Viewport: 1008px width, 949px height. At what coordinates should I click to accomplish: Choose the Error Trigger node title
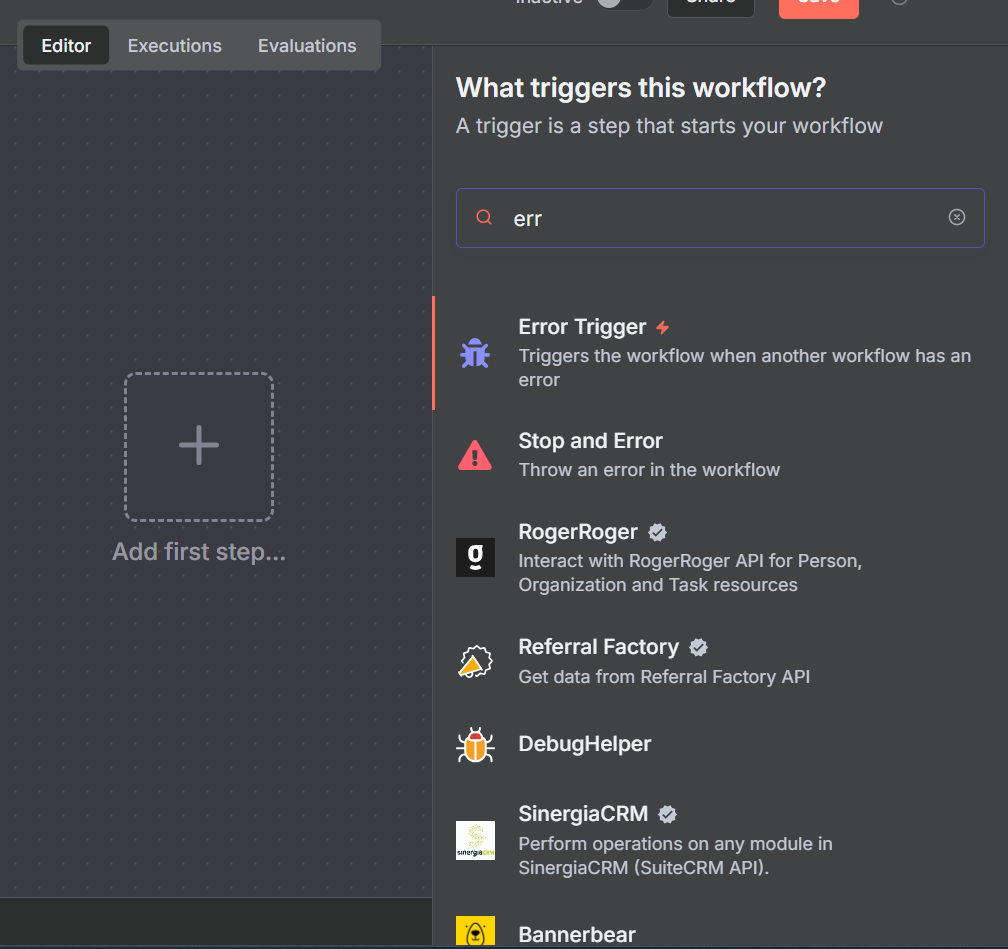(582, 327)
